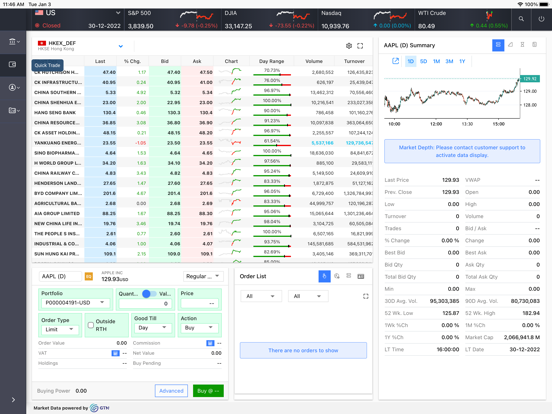Image resolution: width=552 pixels, height=414 pixels.
Task: Click the fourth Order List header icon
Action: tap(361, 276)
